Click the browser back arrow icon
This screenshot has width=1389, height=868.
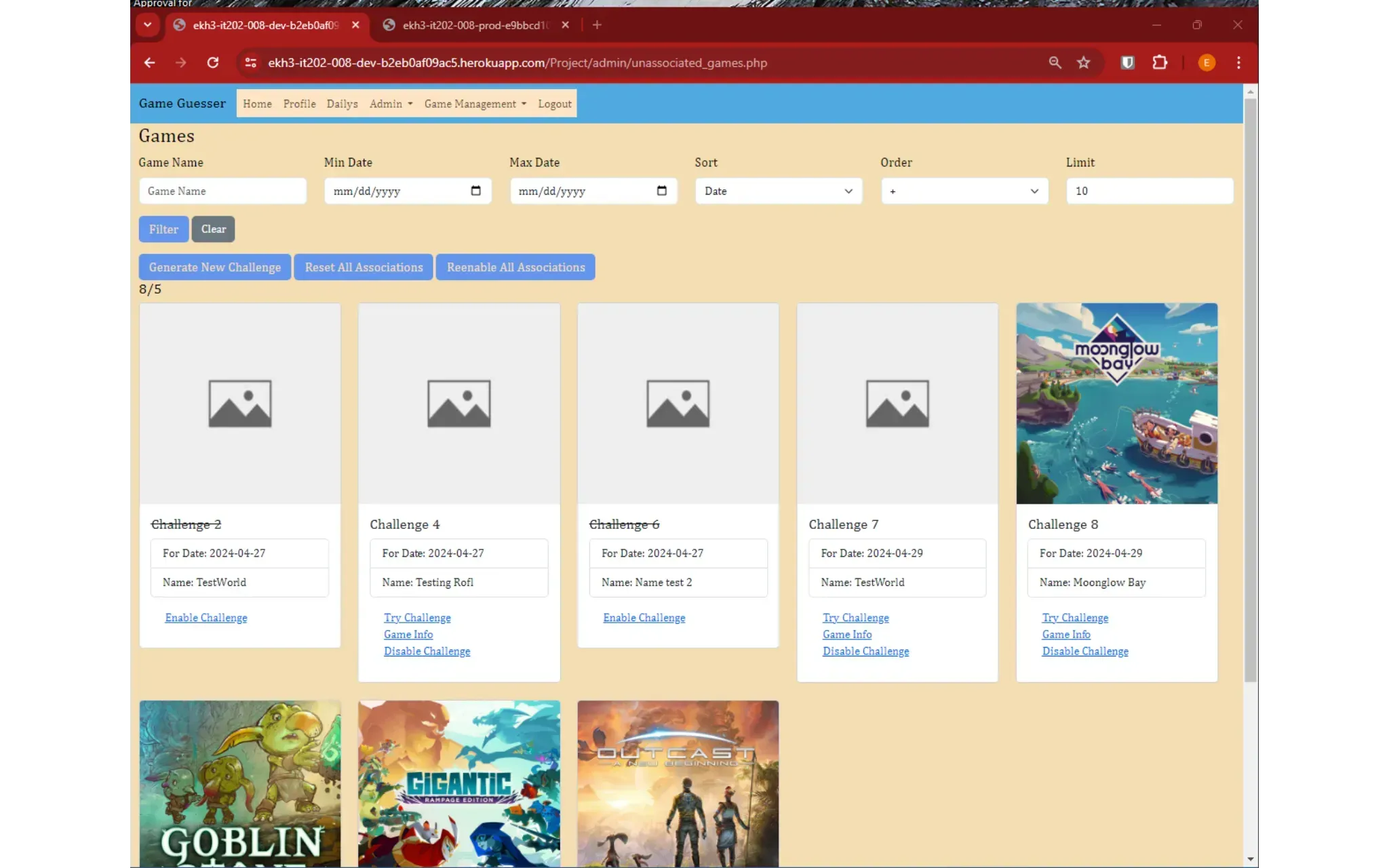point(150,62)
